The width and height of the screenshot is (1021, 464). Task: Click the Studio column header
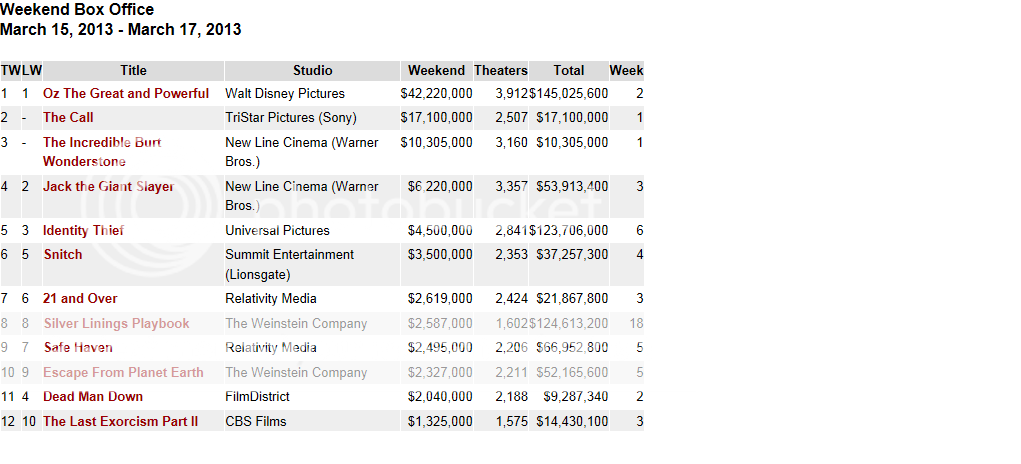pos(312,71)
